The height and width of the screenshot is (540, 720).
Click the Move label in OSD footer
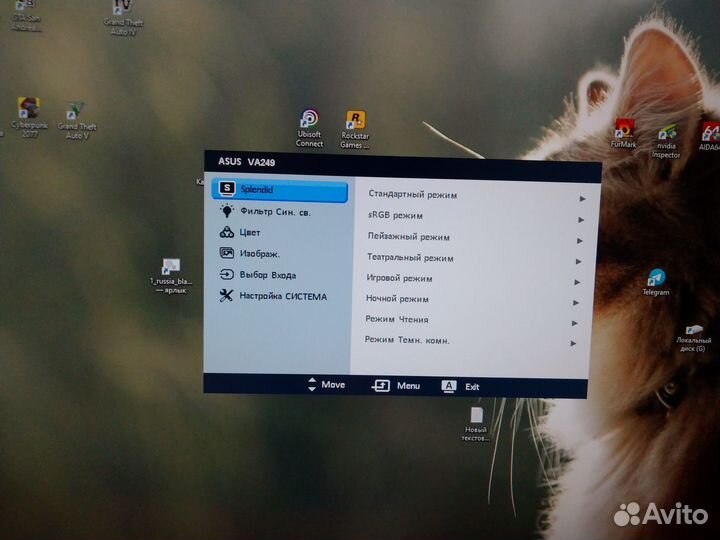[x=333, y=385]
